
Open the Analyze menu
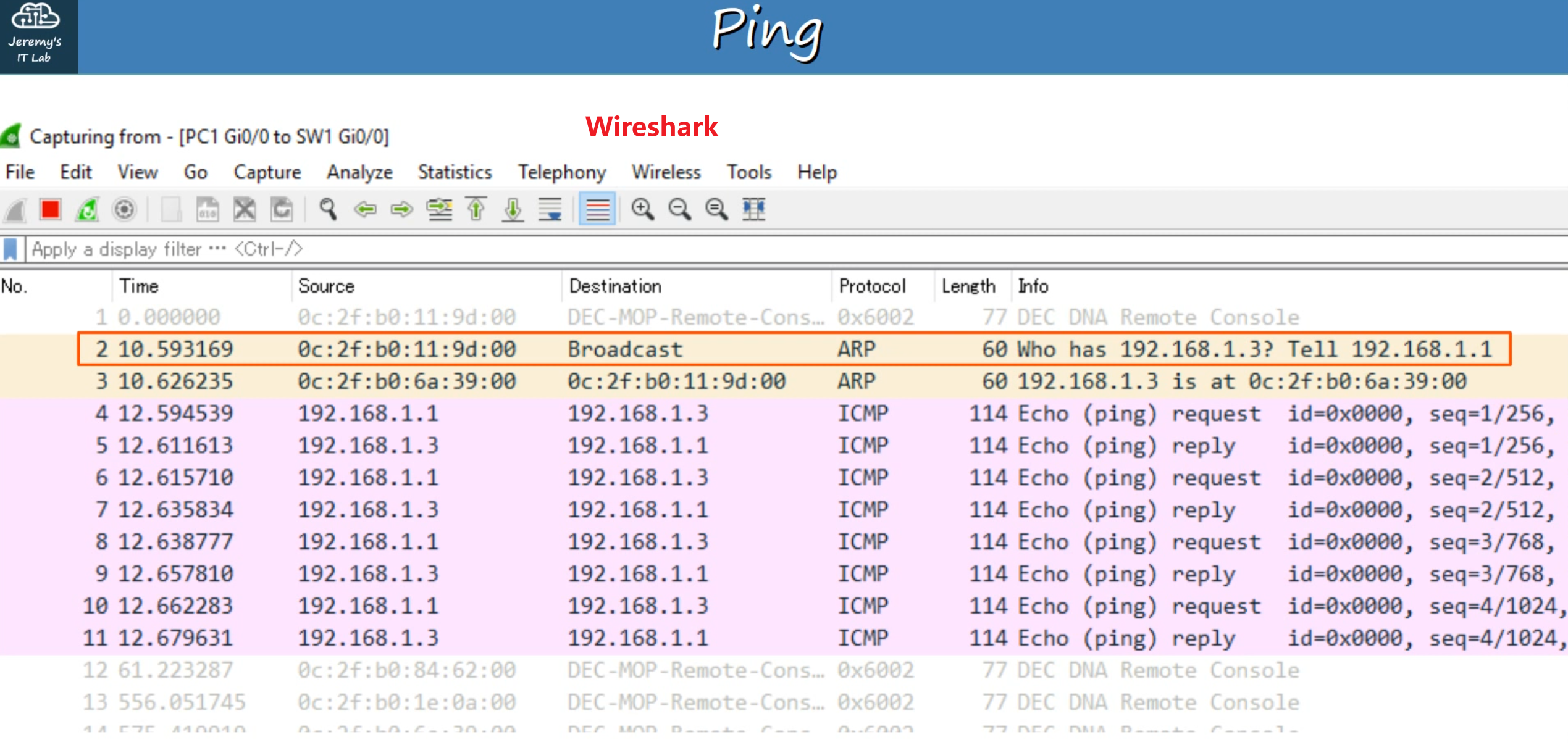click(359, 172)
